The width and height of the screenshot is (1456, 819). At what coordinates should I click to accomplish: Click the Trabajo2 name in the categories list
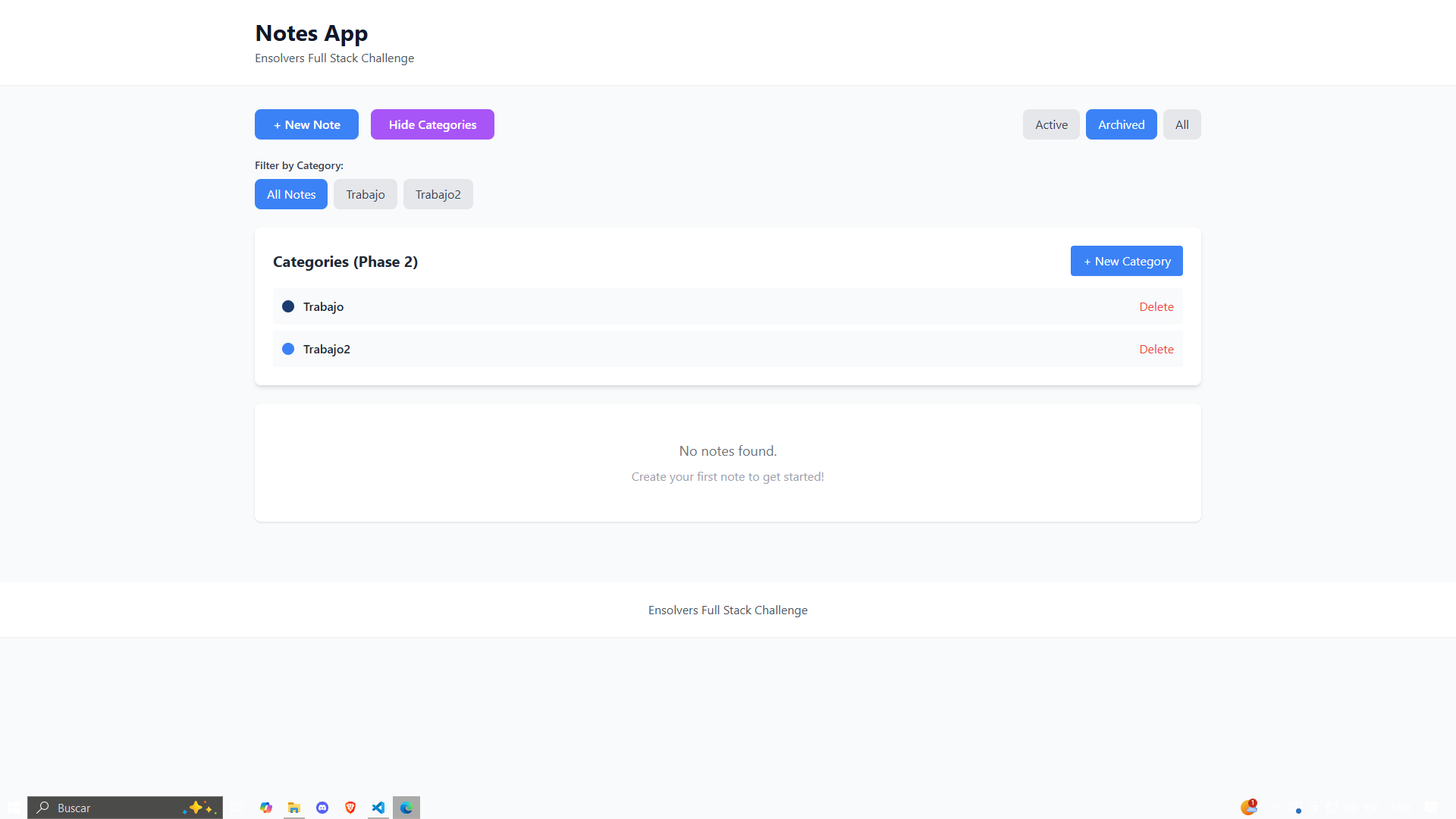click(x=327, y=349)
